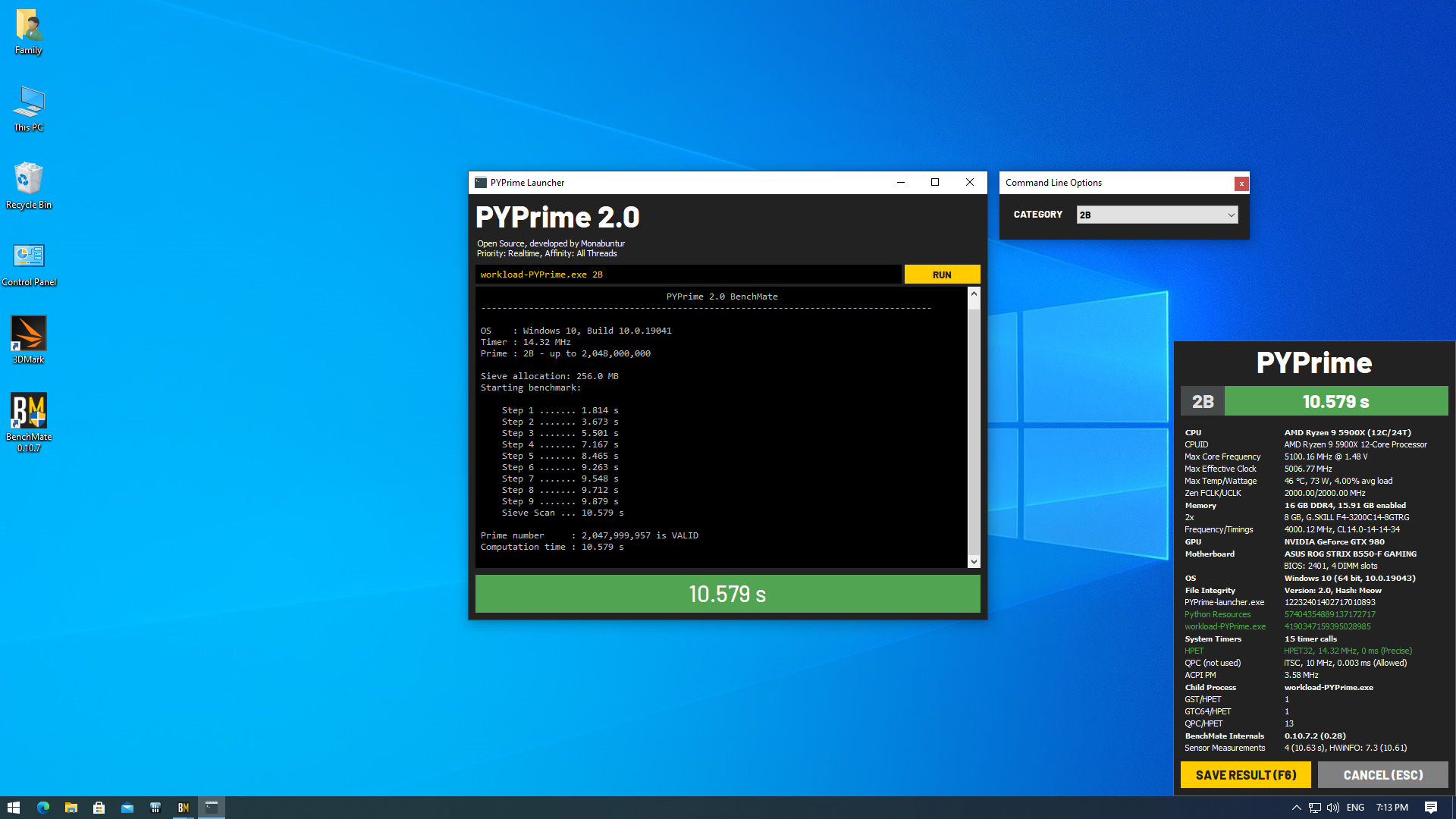
Task: Click the '0.10.7.2 (0.28)' BenchMate Internals value
Action: (x=1314, y=736)
